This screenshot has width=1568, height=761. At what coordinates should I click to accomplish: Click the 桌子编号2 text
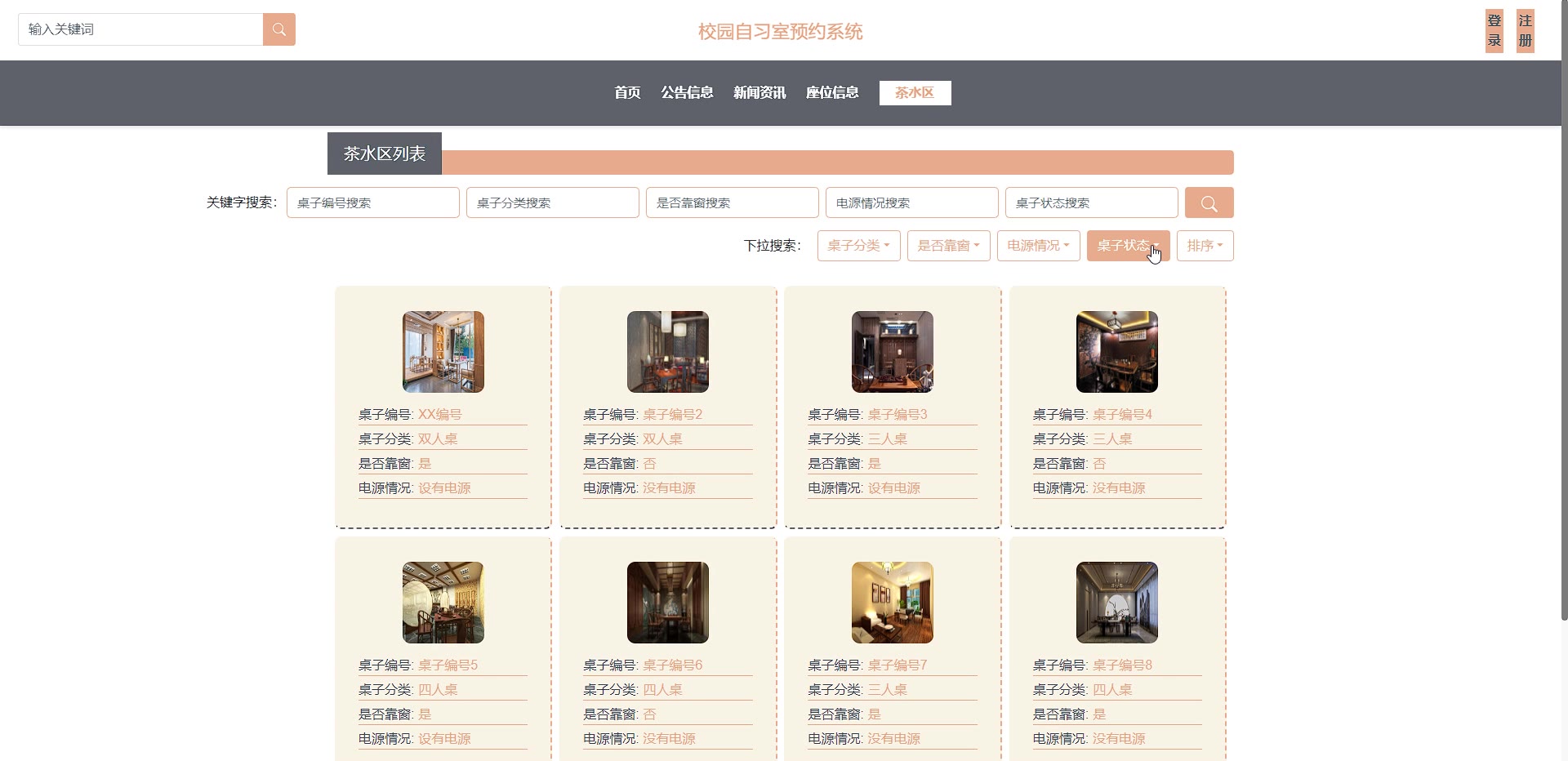point(673,415)
